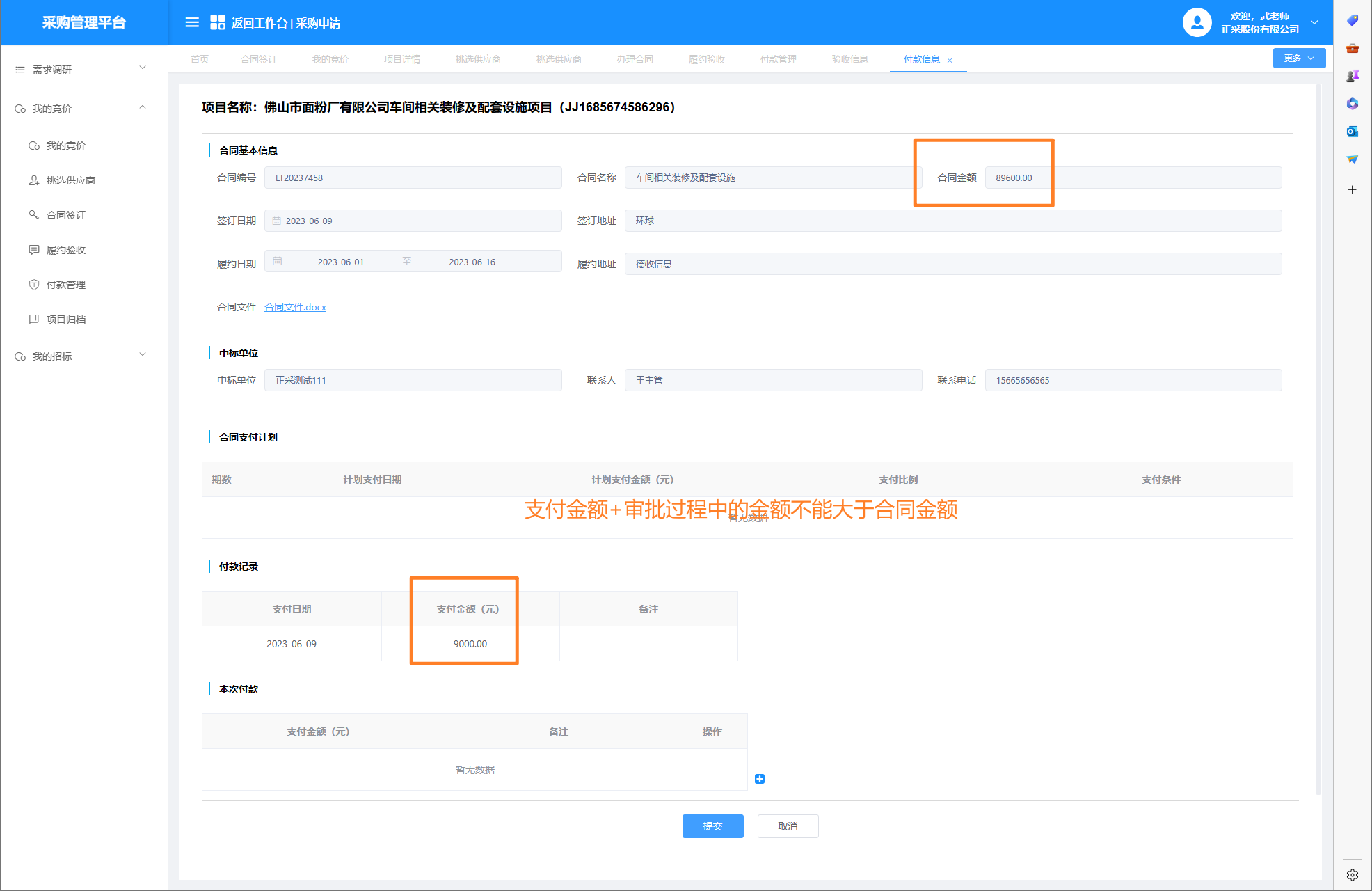Click the hamburger menu collapse icon
Image resolution: width=1372 pixels, height=891 pixels.
[192, 22]
